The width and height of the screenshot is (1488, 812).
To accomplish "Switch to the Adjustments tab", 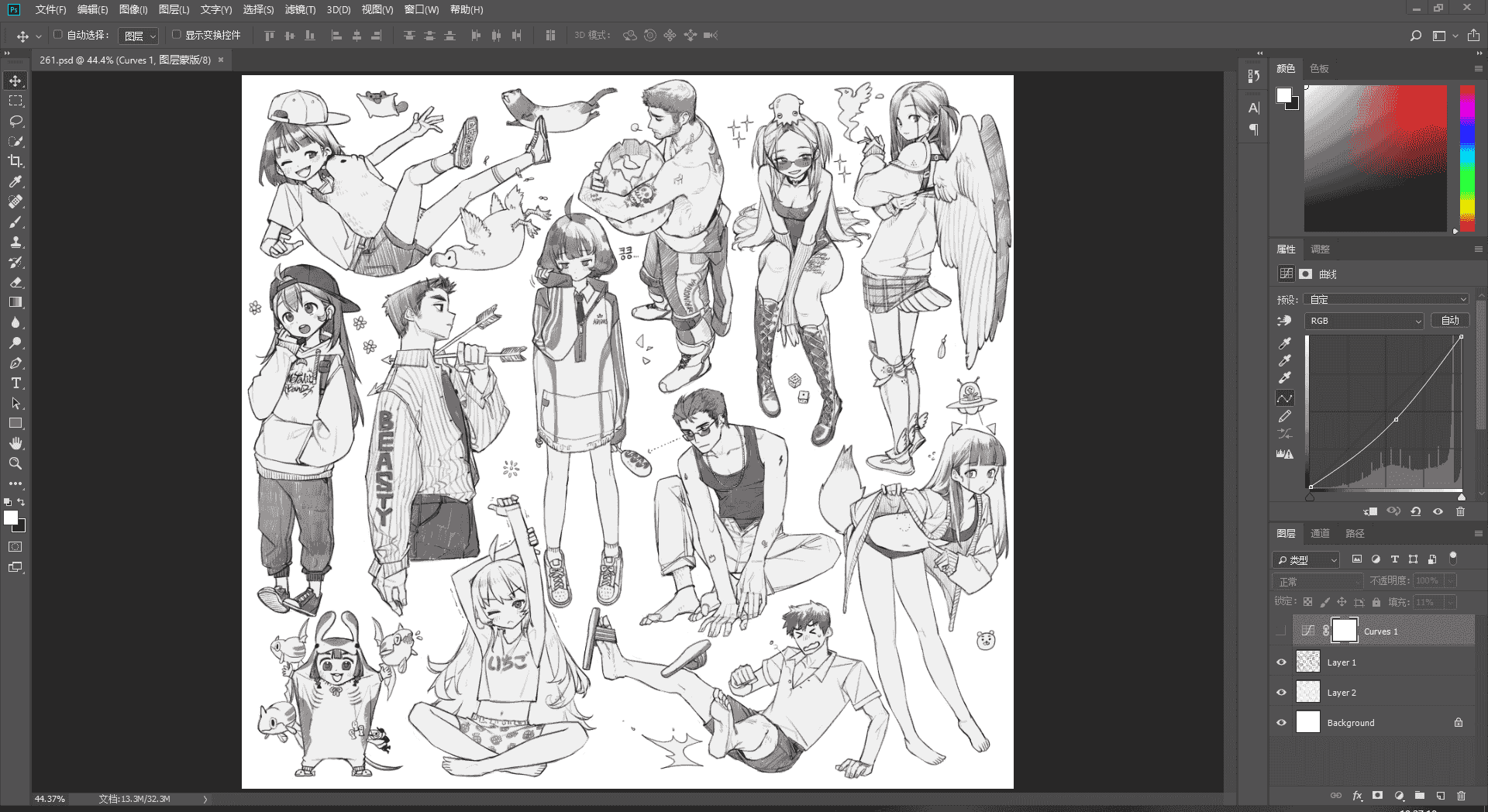I will point(1320,249).
